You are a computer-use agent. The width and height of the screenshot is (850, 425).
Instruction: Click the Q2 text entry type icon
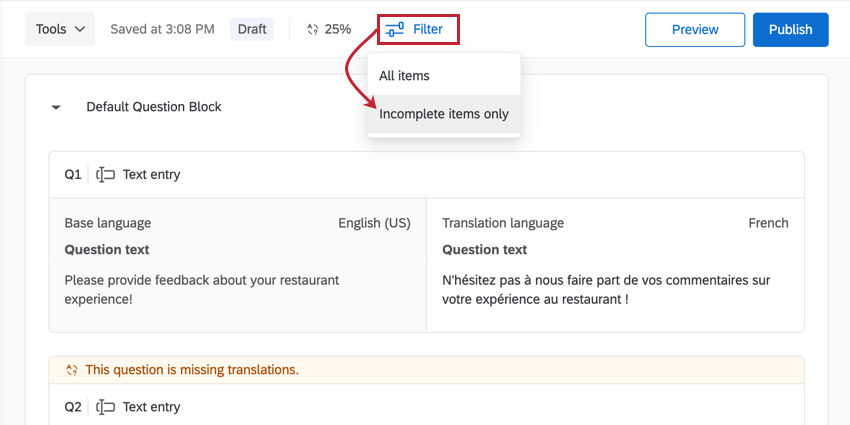click(105, 407)
